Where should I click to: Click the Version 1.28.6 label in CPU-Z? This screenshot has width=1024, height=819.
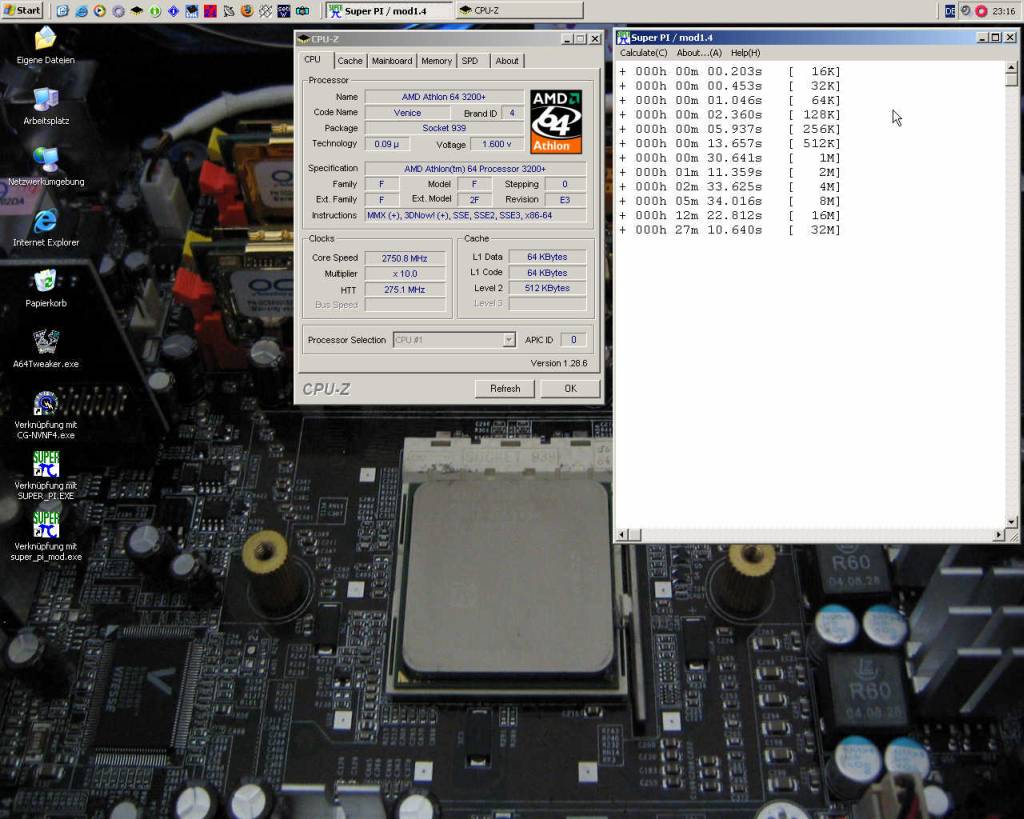558,363
